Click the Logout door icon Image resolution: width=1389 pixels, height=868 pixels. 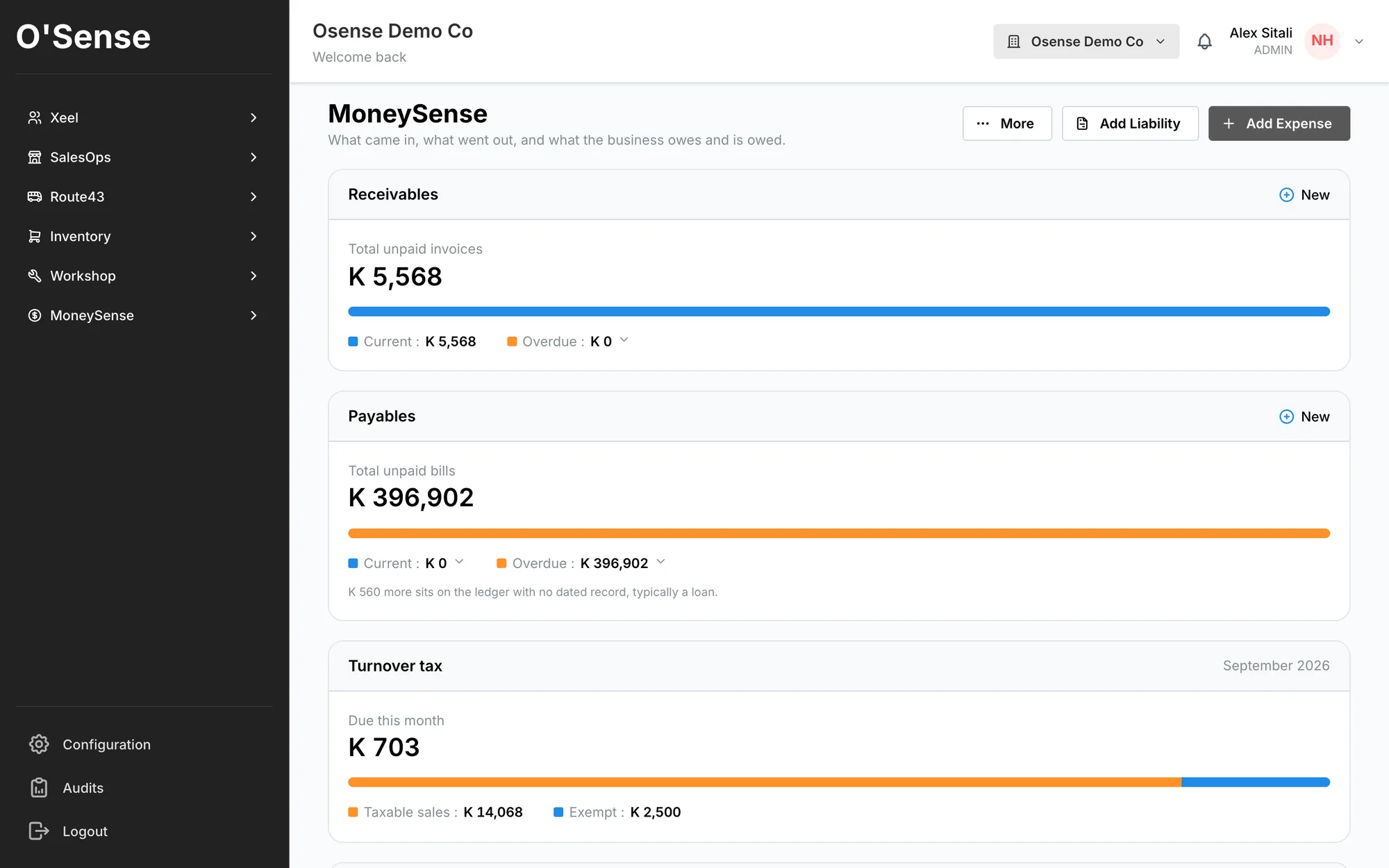point(39,831)
